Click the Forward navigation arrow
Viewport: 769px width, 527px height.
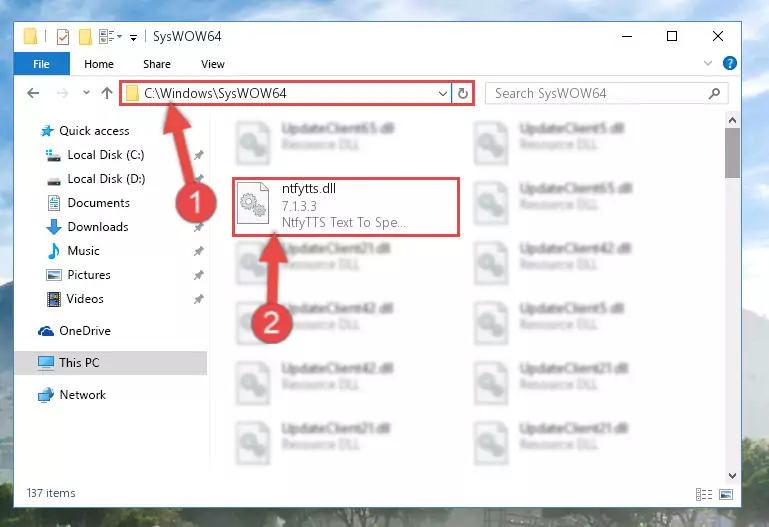(62, 93)
